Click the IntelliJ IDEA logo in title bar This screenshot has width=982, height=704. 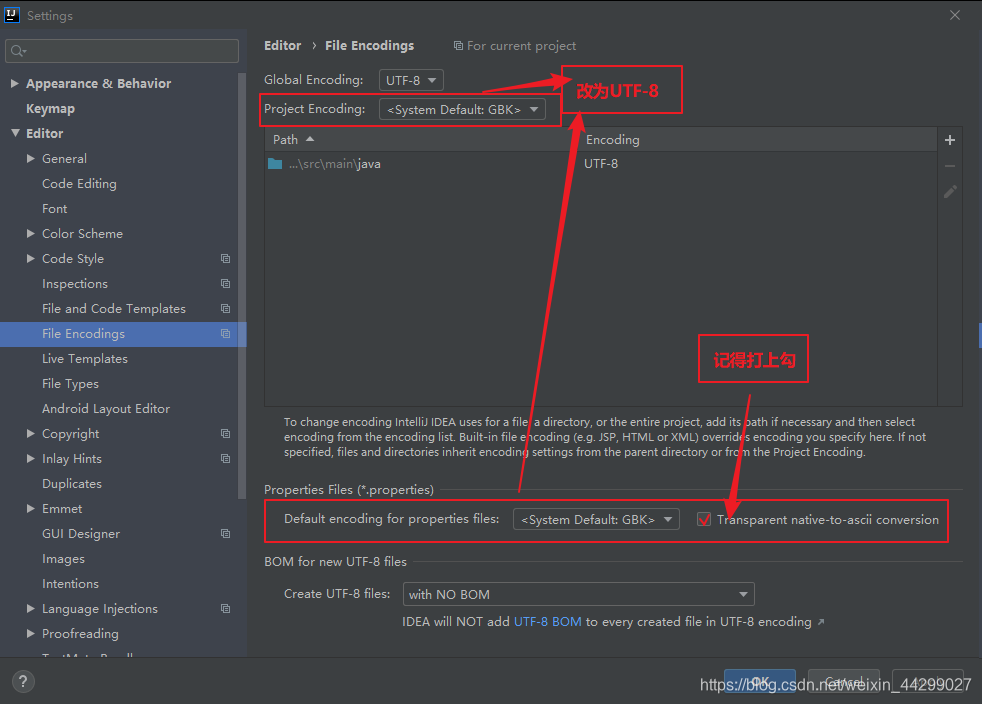pos(13,14)
